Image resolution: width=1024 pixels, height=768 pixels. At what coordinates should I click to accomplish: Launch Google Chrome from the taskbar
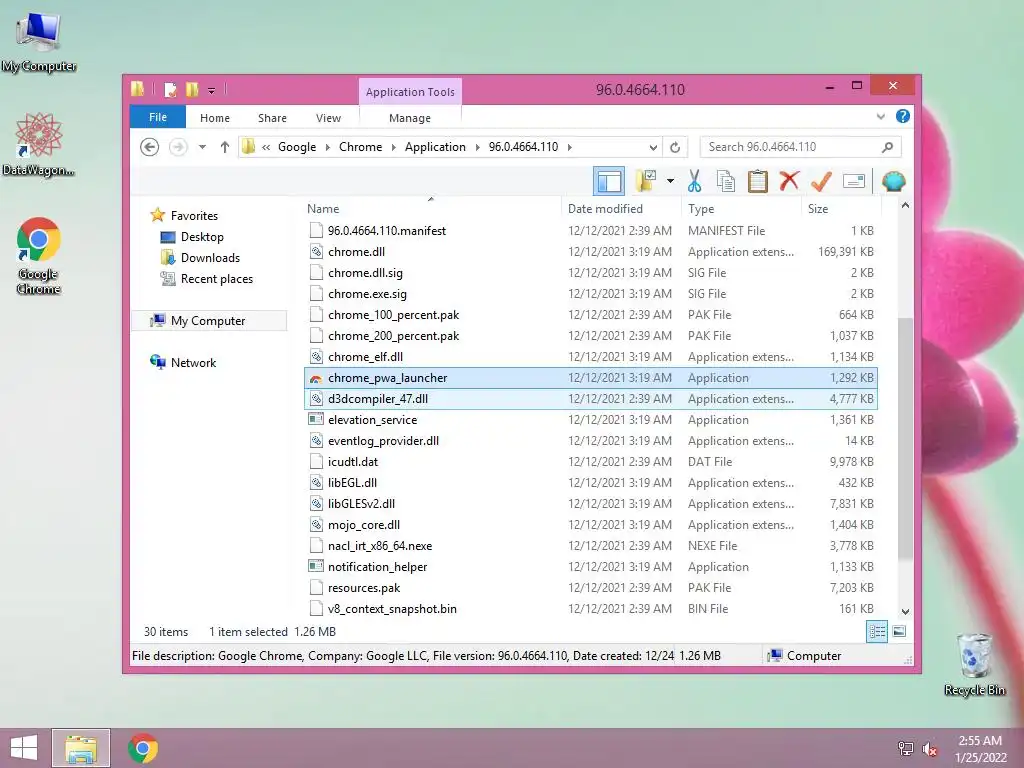pyautogui.click(x=143, y=748)
